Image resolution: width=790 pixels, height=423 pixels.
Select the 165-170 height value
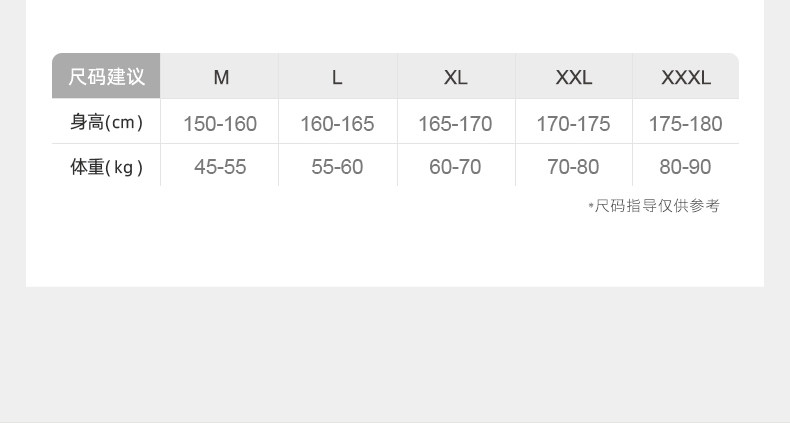tap(455, 124)
